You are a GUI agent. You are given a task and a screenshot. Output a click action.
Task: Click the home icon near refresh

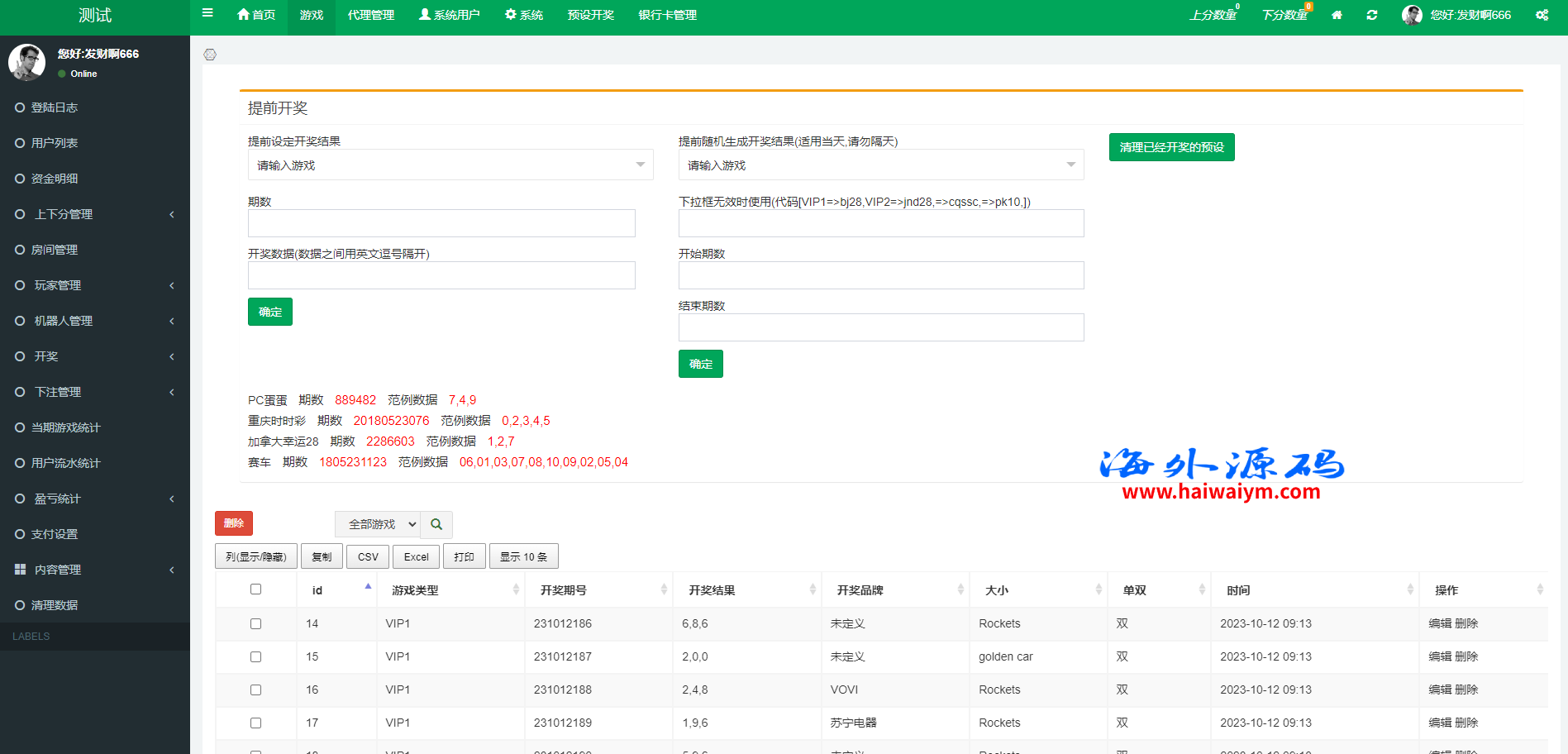coord(1337,15)
